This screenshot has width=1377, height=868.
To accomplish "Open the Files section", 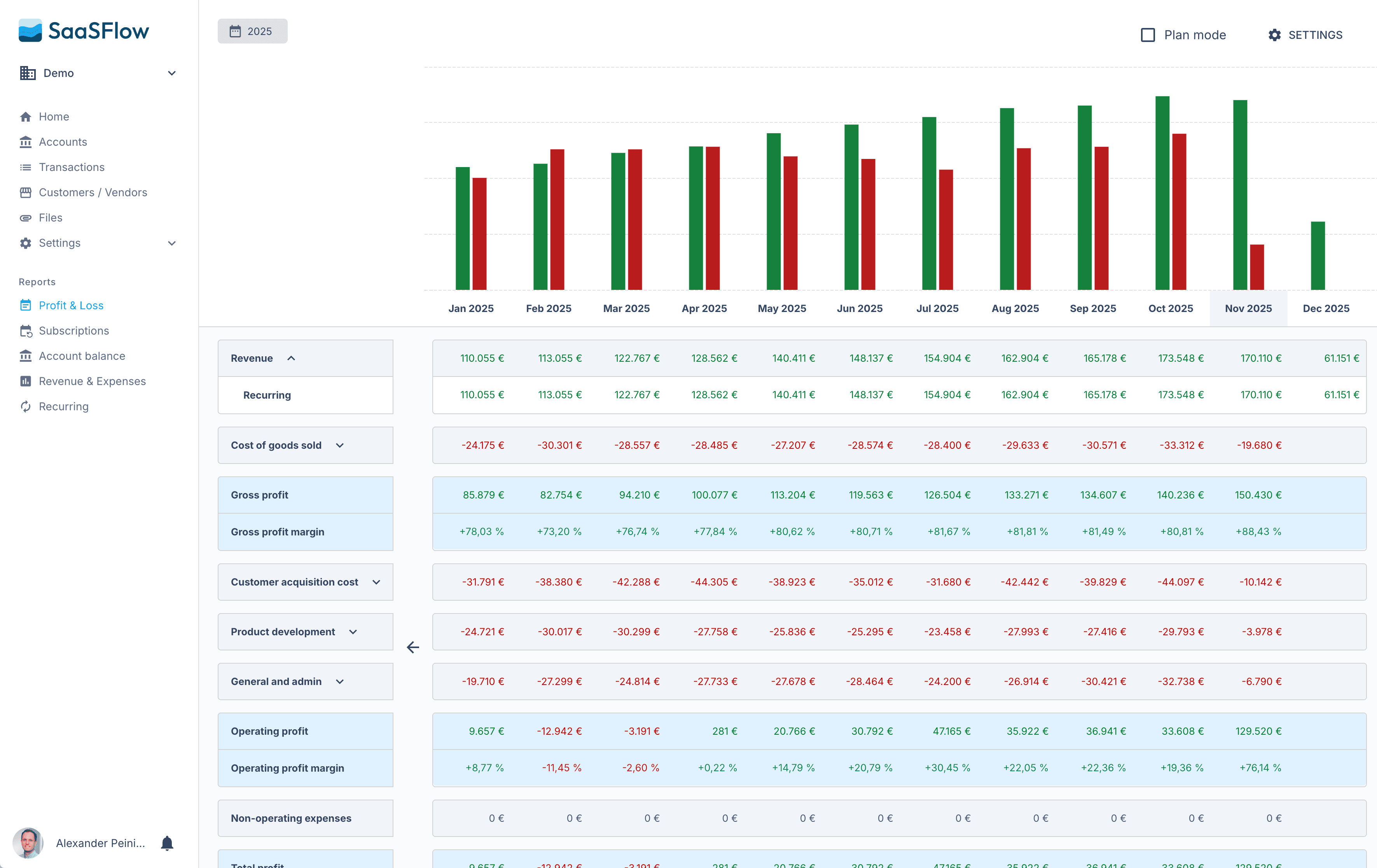I will click(50, 217).
